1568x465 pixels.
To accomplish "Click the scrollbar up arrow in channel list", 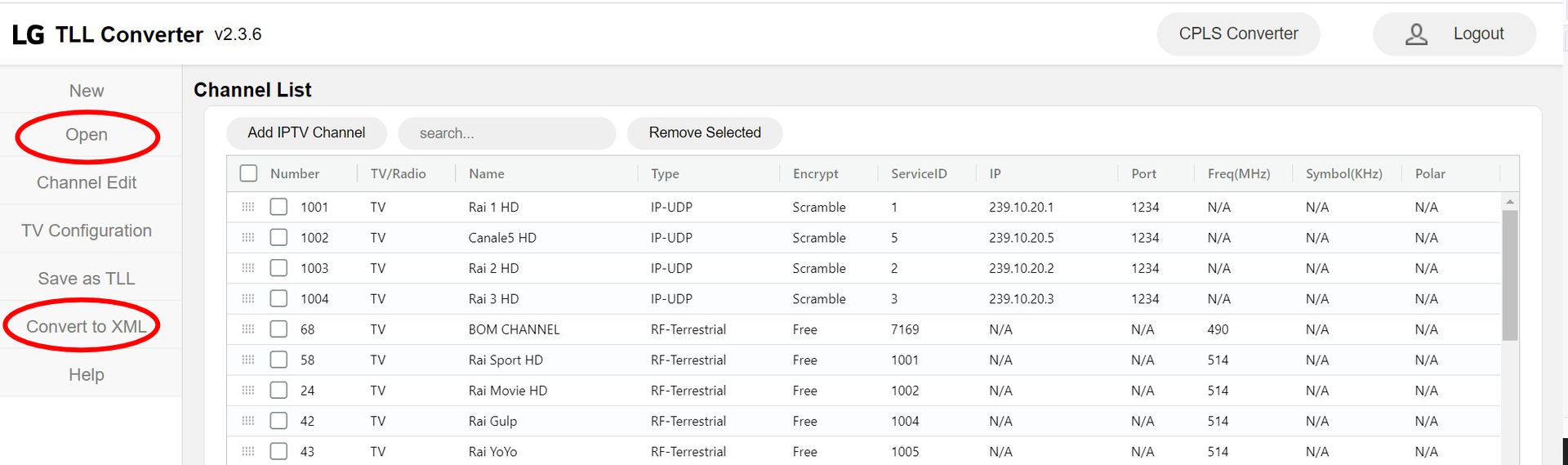I will pyautogui.click(x=1510, y=201).
